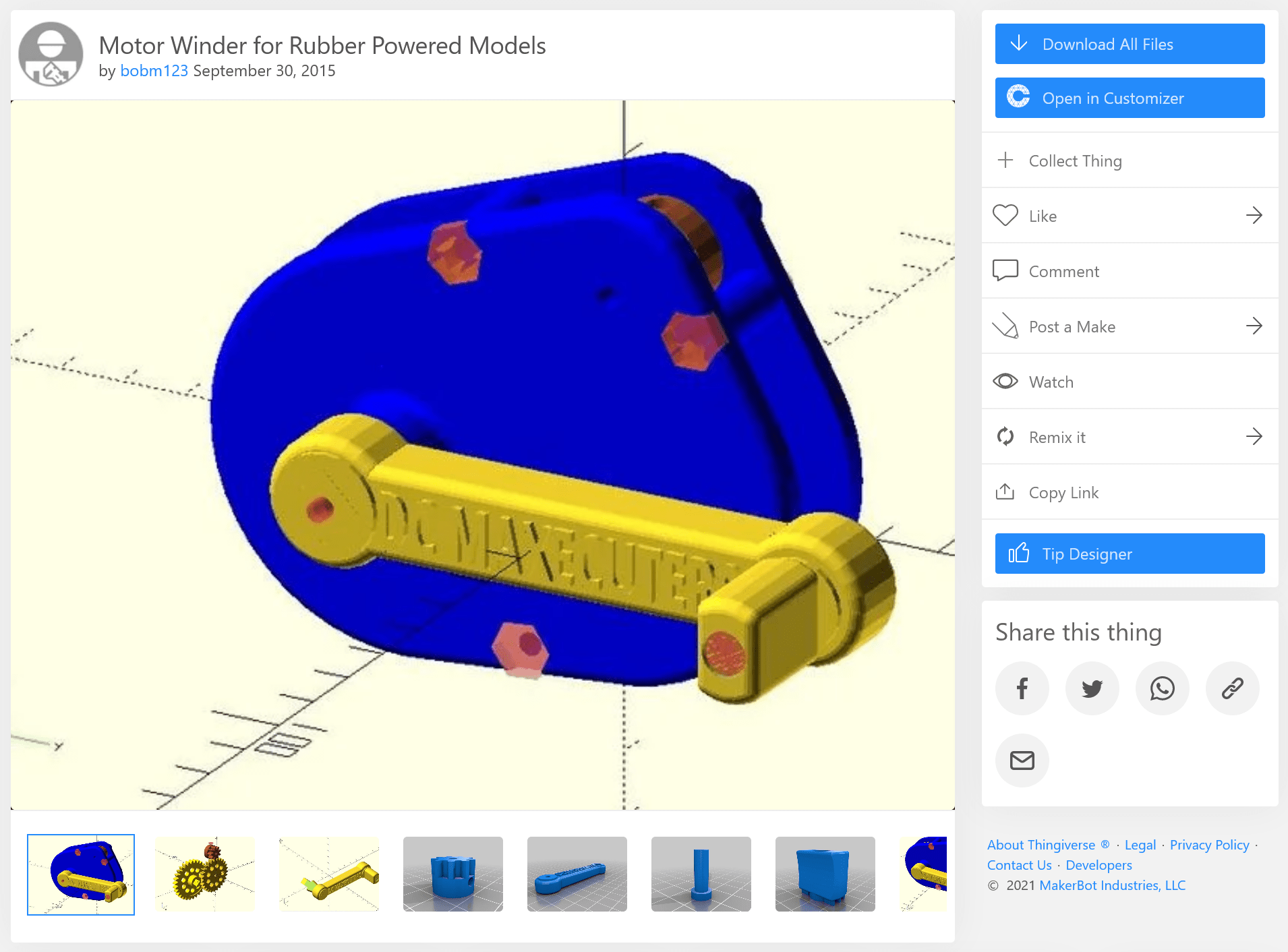Tip the Designer

(x=1130, y=554)
